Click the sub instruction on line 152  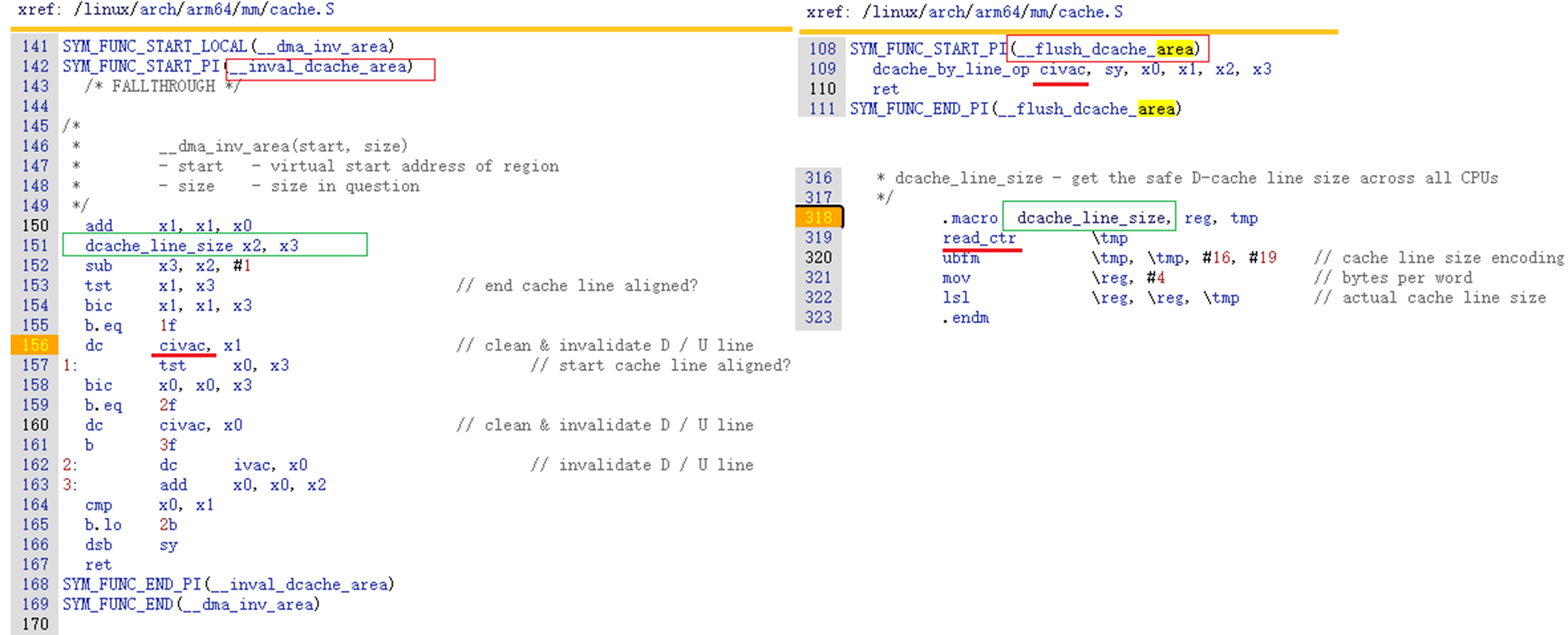99,266
